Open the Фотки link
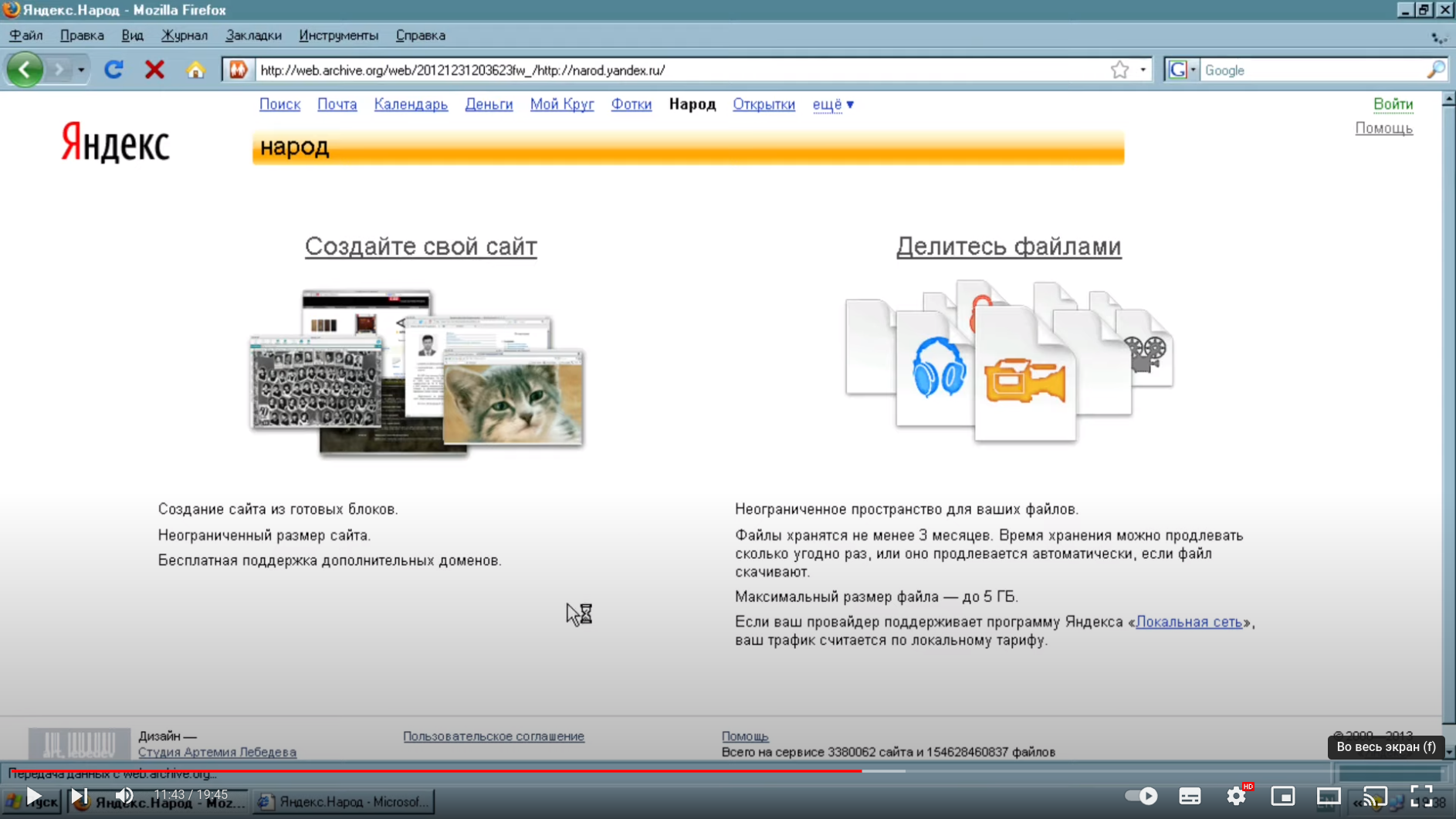 pos(631,104)
